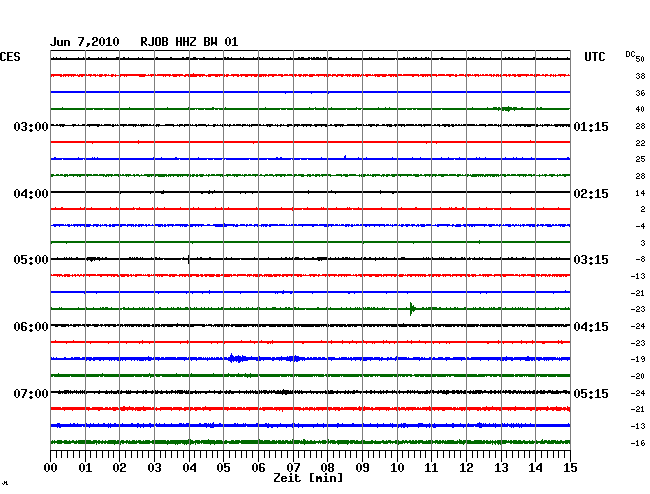Click the blue seismic event burst after minute 05
The height and width of the screenshot is (494, 650).
pos(238,358)
